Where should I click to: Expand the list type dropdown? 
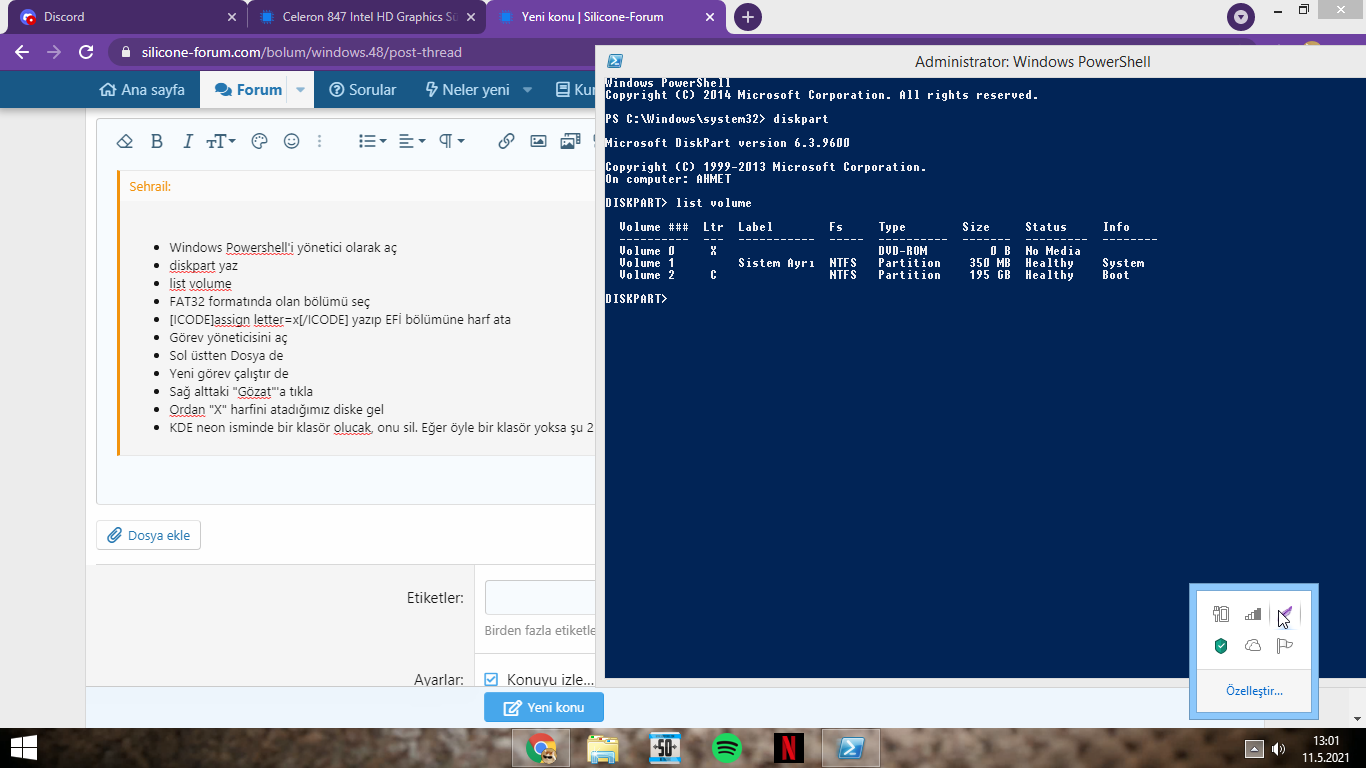pos(372,141)
